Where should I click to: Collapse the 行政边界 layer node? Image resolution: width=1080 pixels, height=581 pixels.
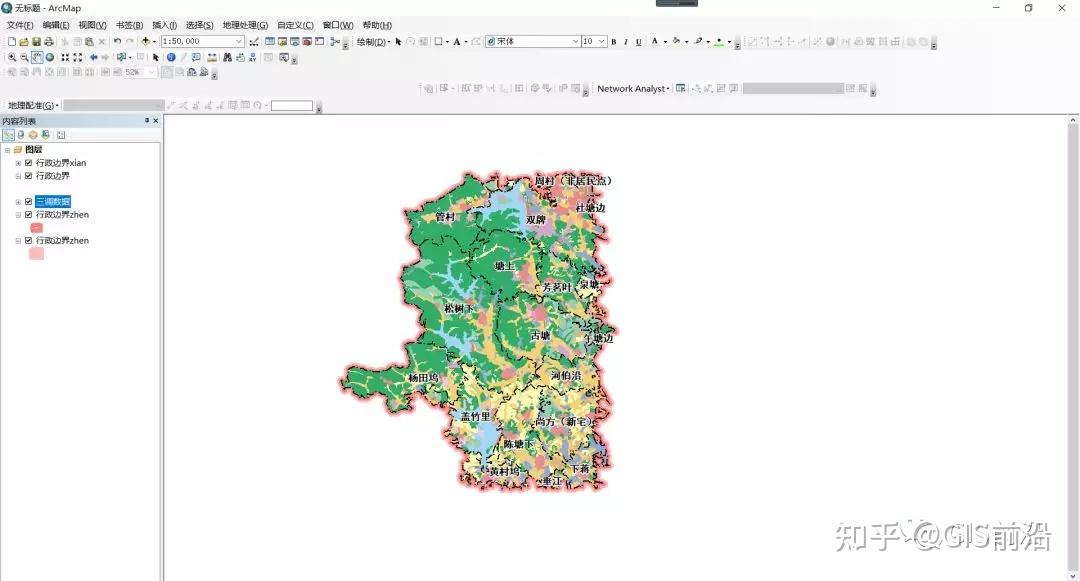pyautogui.click(x=19, y=176)
